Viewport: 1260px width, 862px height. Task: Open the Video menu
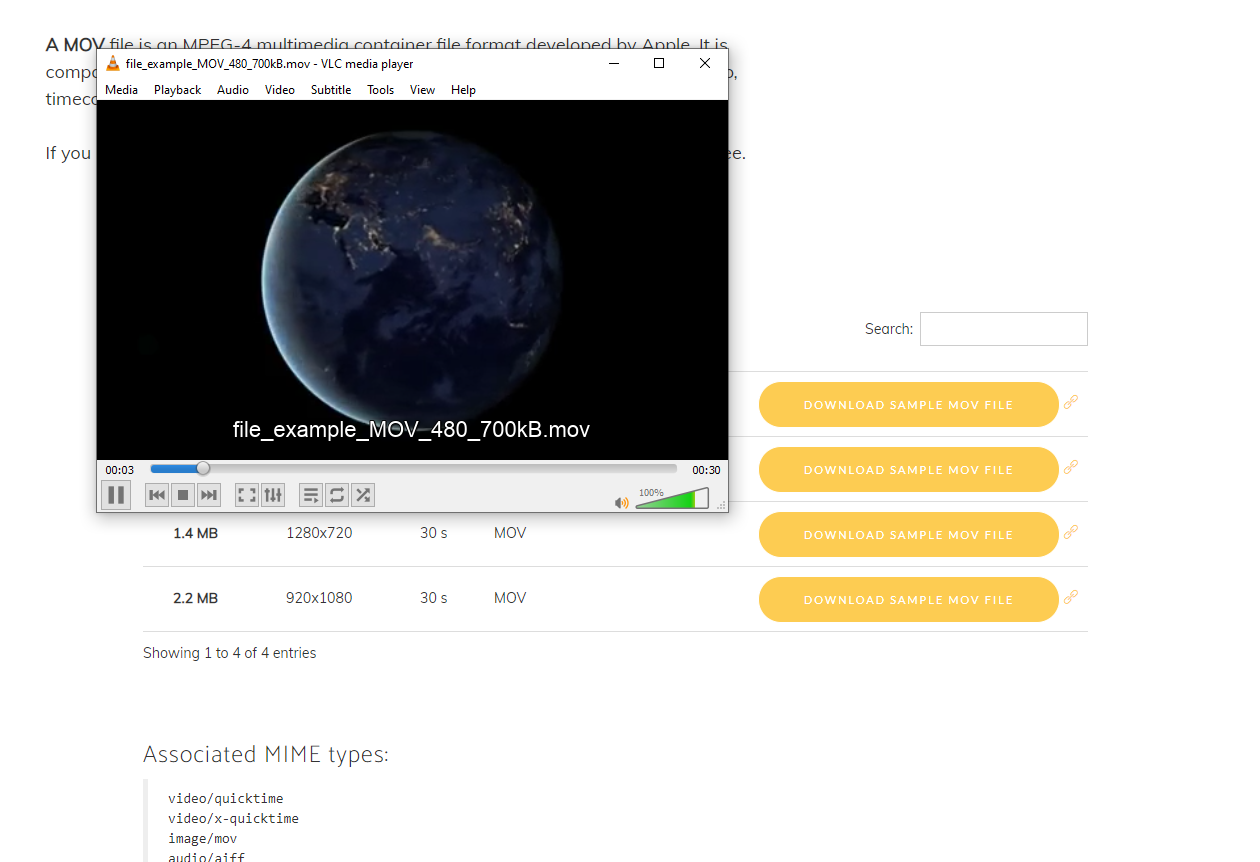pyautogui.click(x=280, y=90)
